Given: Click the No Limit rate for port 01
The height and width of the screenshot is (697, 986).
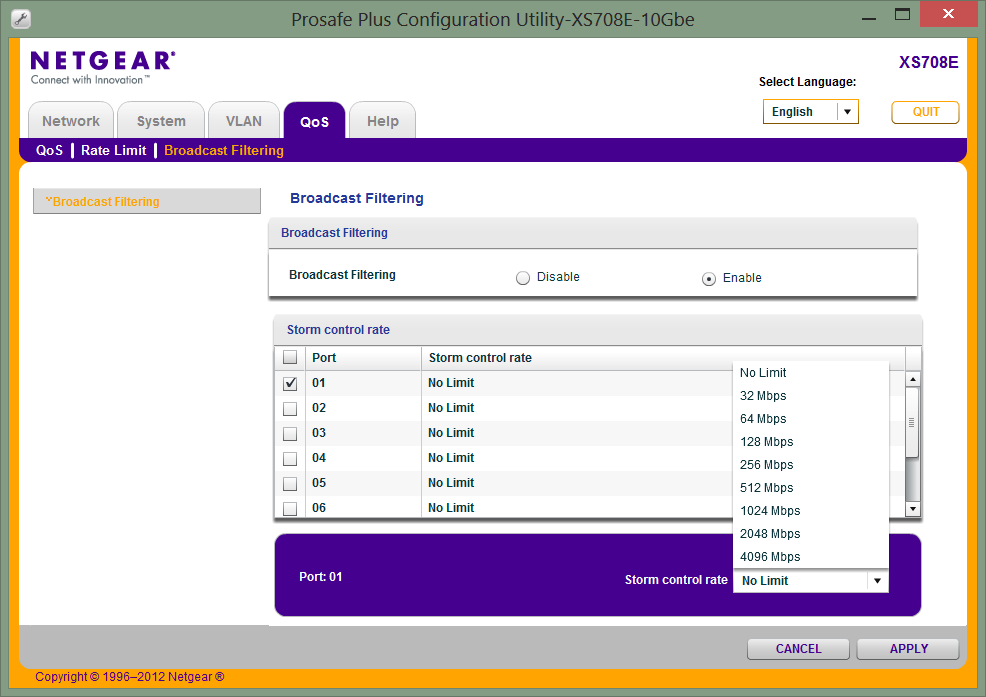Looking at the screenshot, I should 451,383.
